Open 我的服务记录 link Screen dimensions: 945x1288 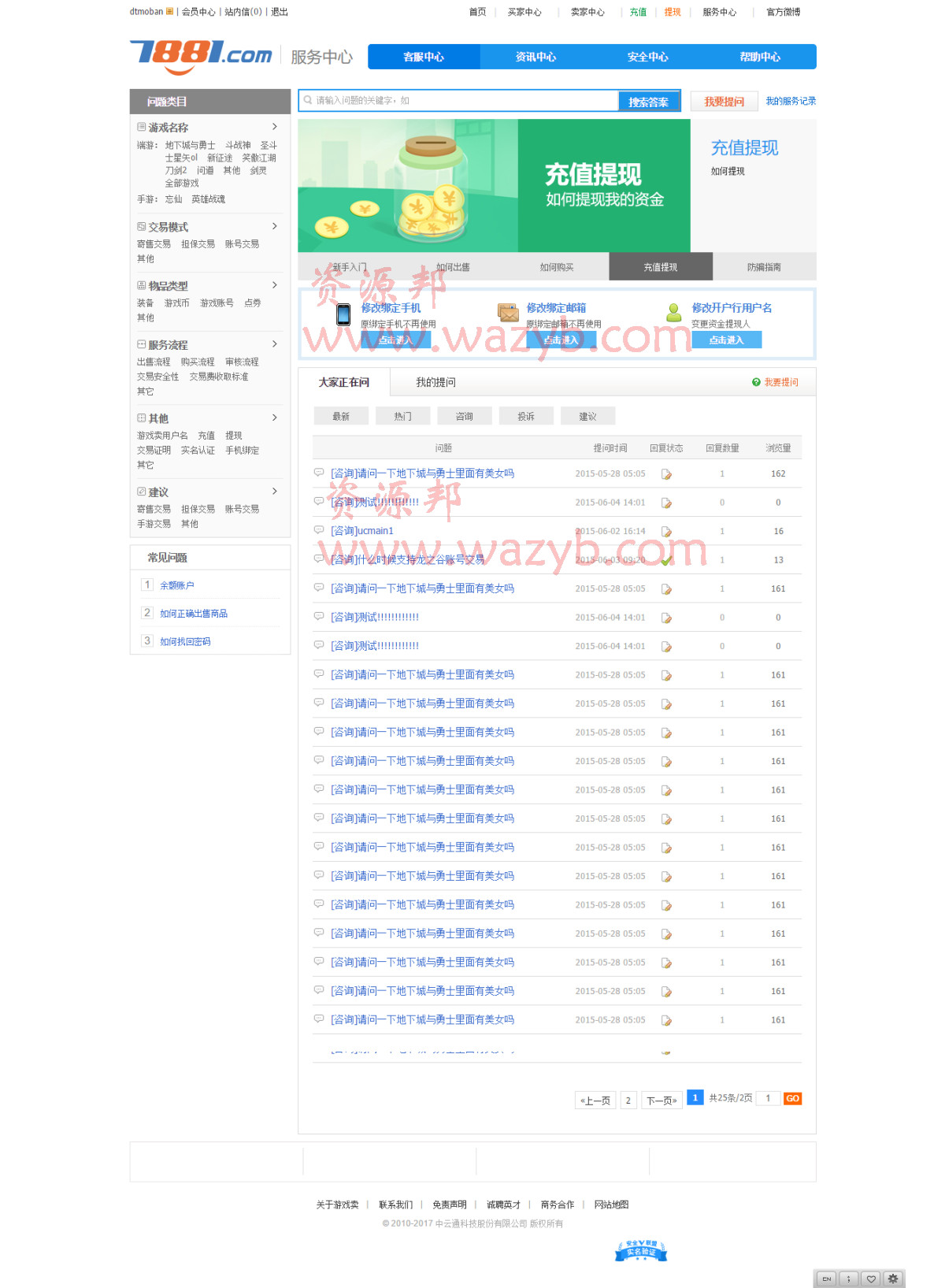(x=791, y=101)
